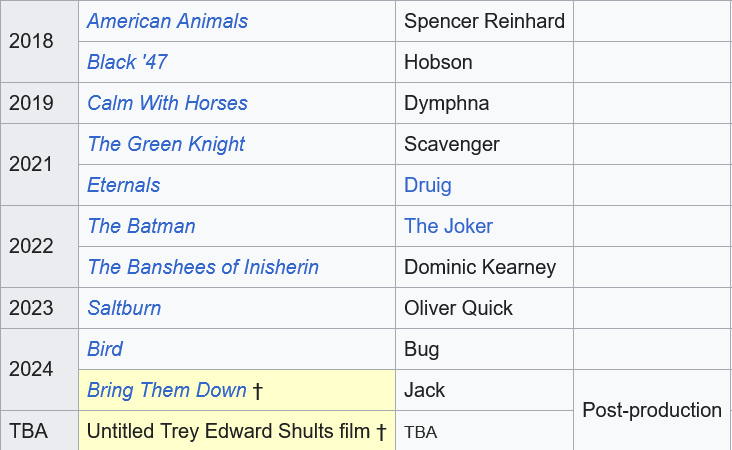
Task: Select the Spencer Reinhard role cell
Action: [484, 21]
